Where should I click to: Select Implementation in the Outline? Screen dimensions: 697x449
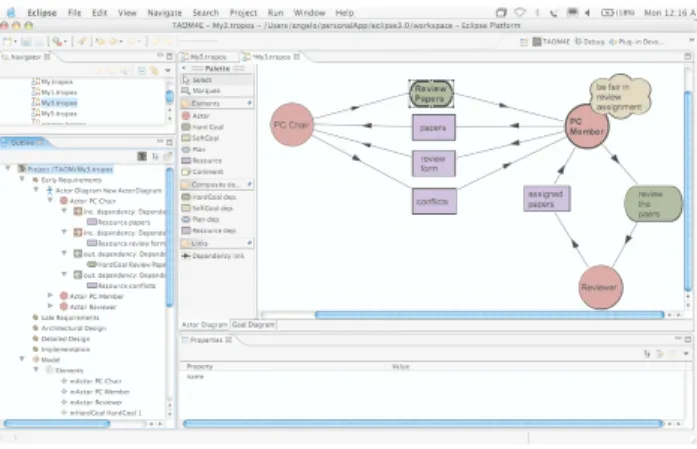[x=61, y=349]
